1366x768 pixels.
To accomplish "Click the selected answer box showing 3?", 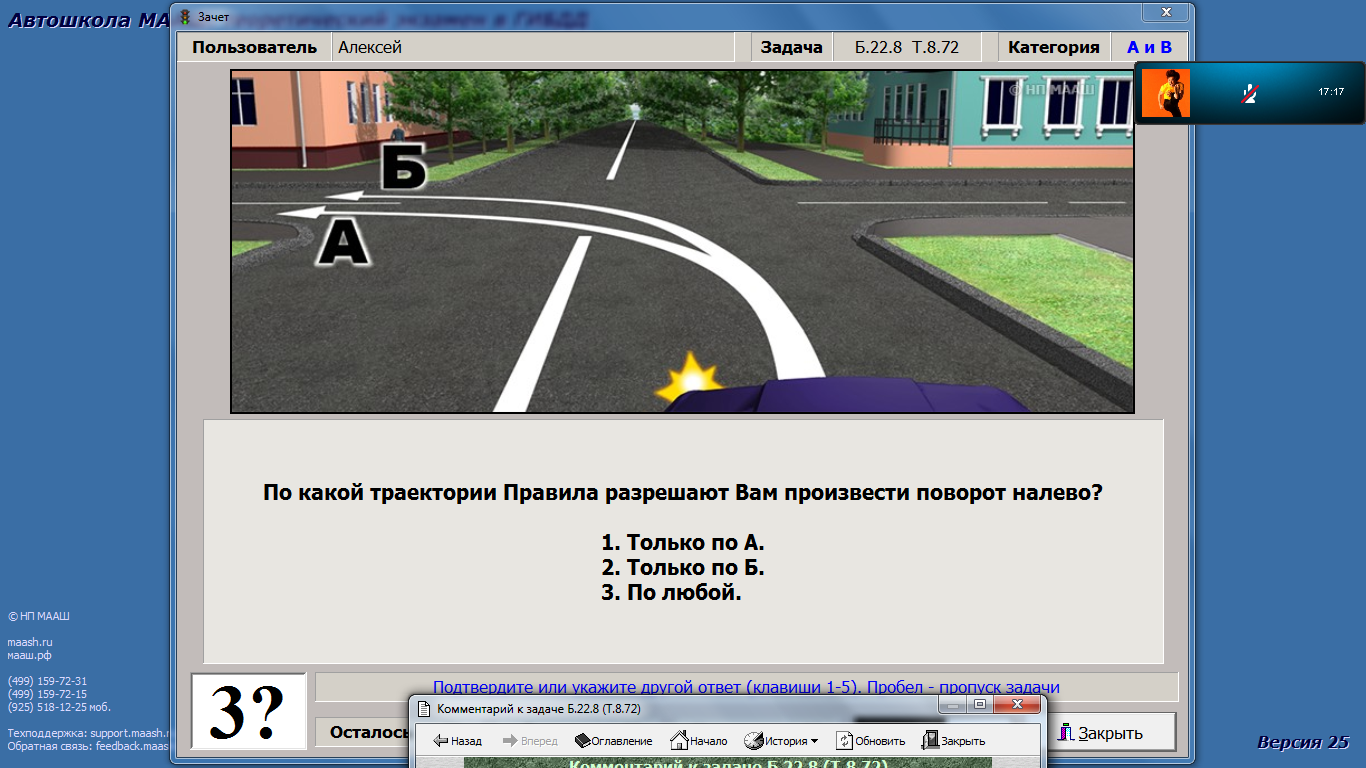I will pyautogui.click(x=249, y=711).
